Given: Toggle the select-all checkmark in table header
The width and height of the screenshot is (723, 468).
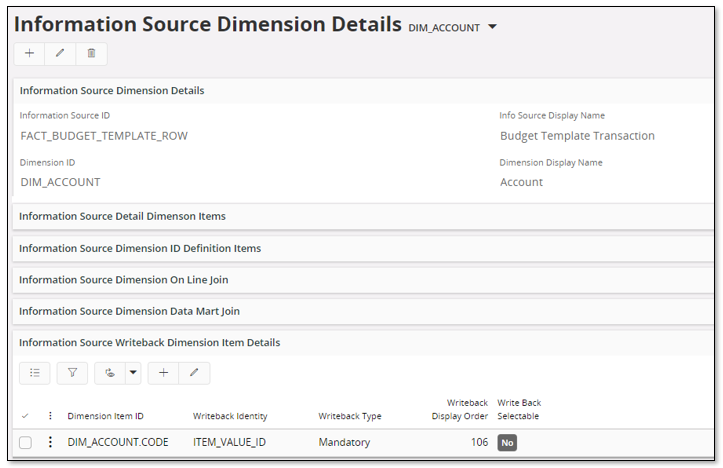Looking at the screenshot, I should coord(26,416).
